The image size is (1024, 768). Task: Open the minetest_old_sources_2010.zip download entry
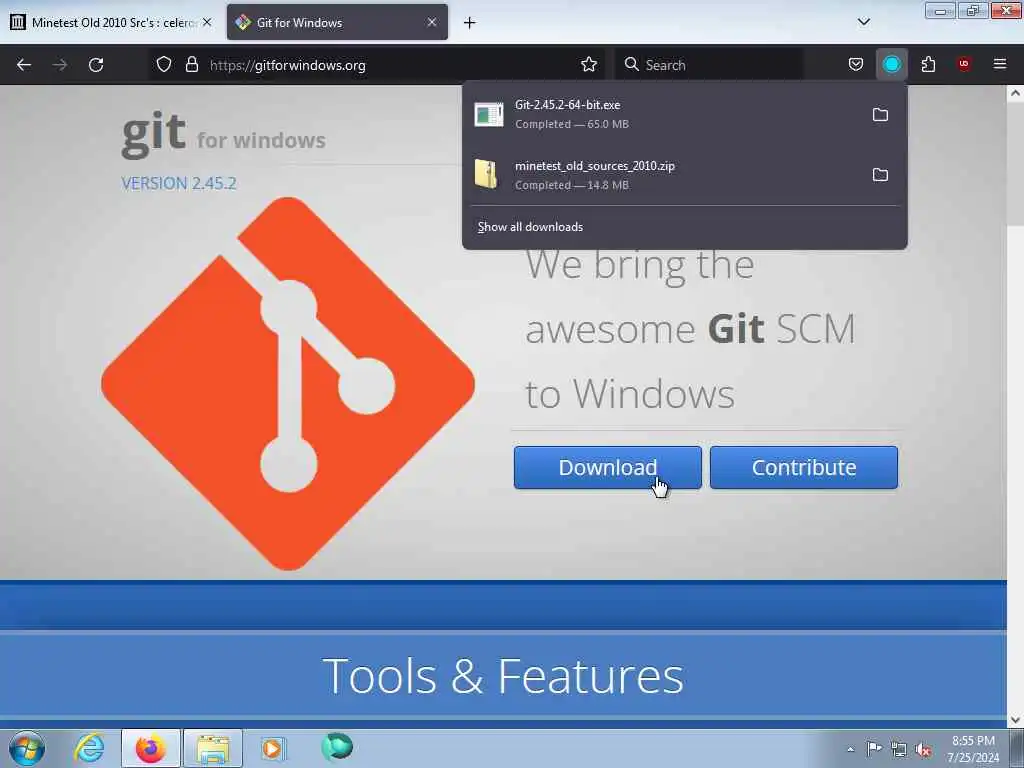tap(666, 175)
